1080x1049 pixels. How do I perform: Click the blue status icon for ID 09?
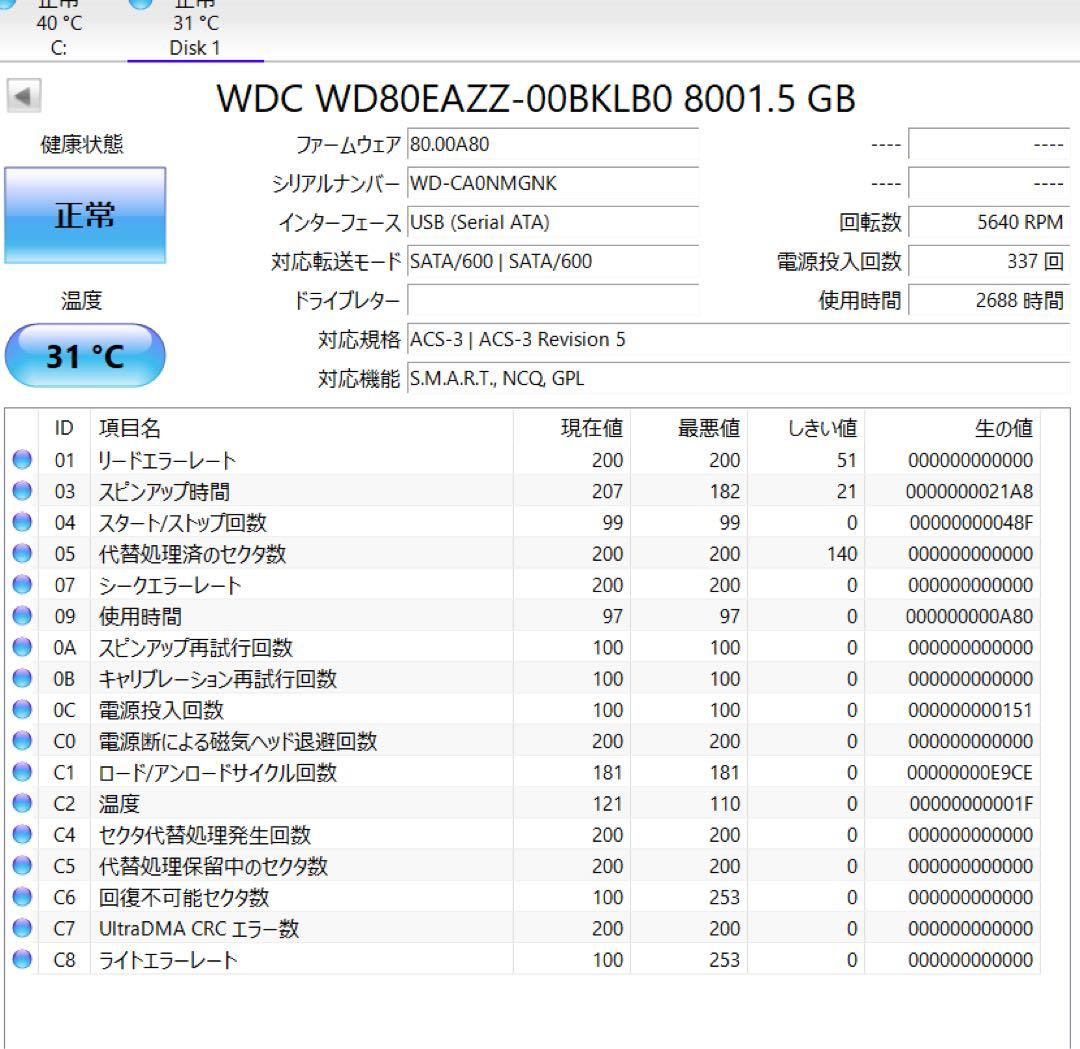(x=22, y=615)
